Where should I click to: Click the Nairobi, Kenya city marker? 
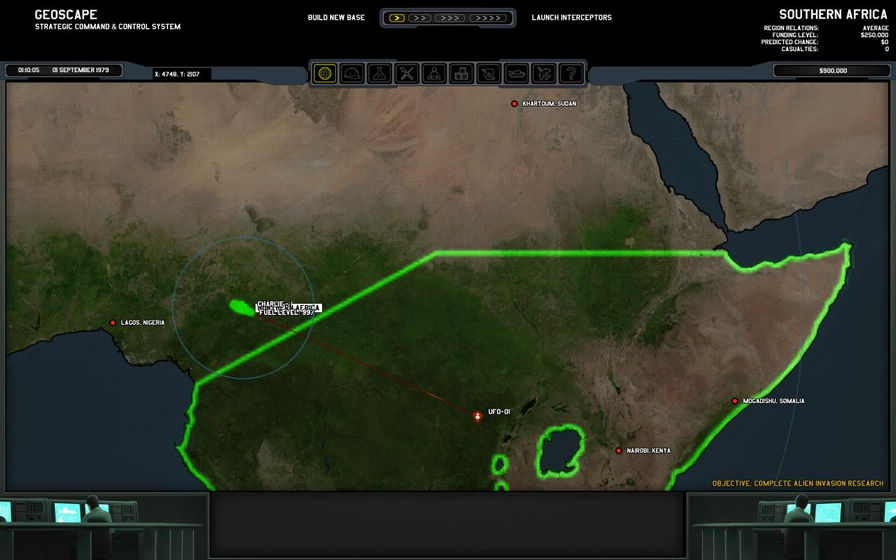[x=618, y=451]
